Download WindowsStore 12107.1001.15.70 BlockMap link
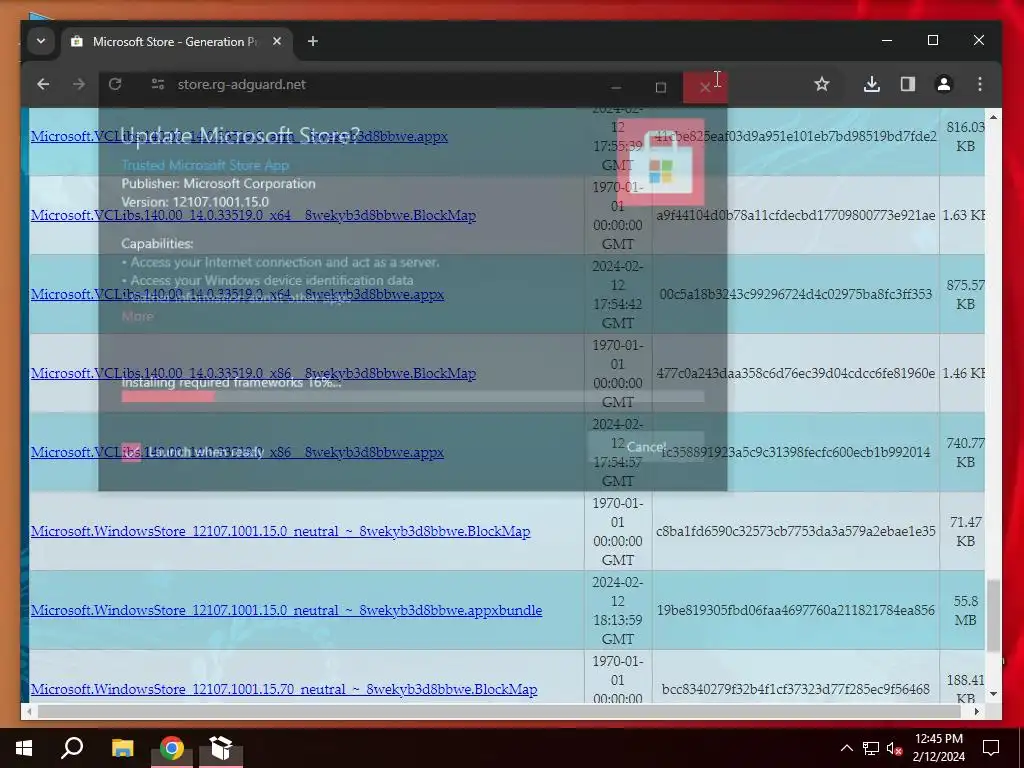Screen dimensions: 1024x768 pyautogui.click(x=284, y=689)
